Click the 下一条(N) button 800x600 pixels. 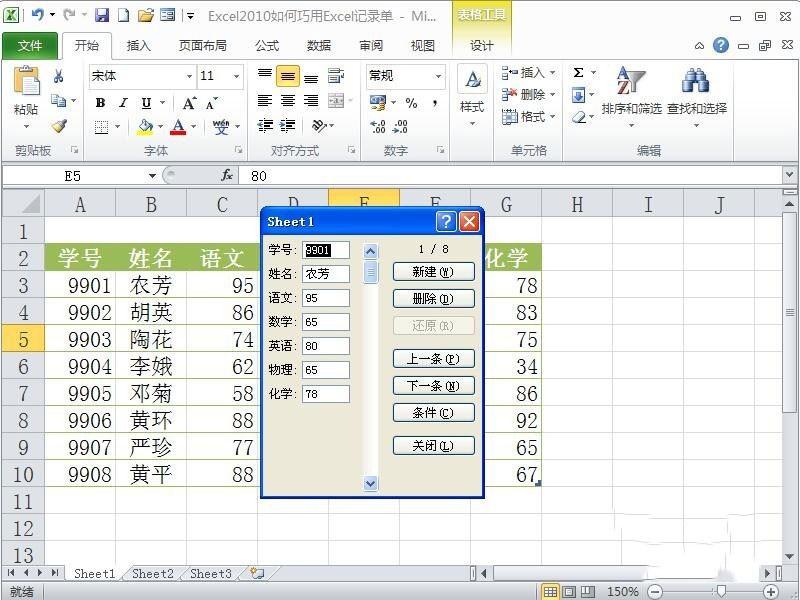(433, 386)
